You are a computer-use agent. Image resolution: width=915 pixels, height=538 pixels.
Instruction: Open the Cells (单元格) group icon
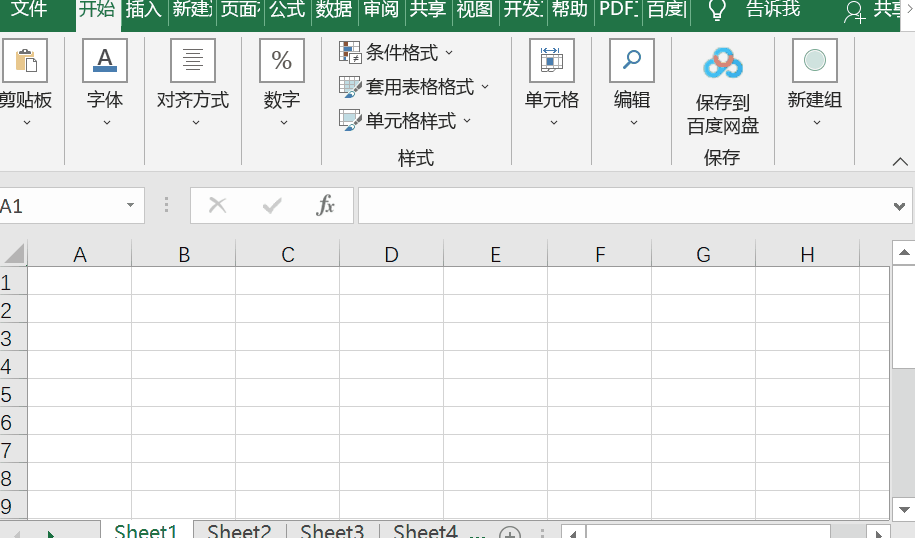tap(552, 61)
